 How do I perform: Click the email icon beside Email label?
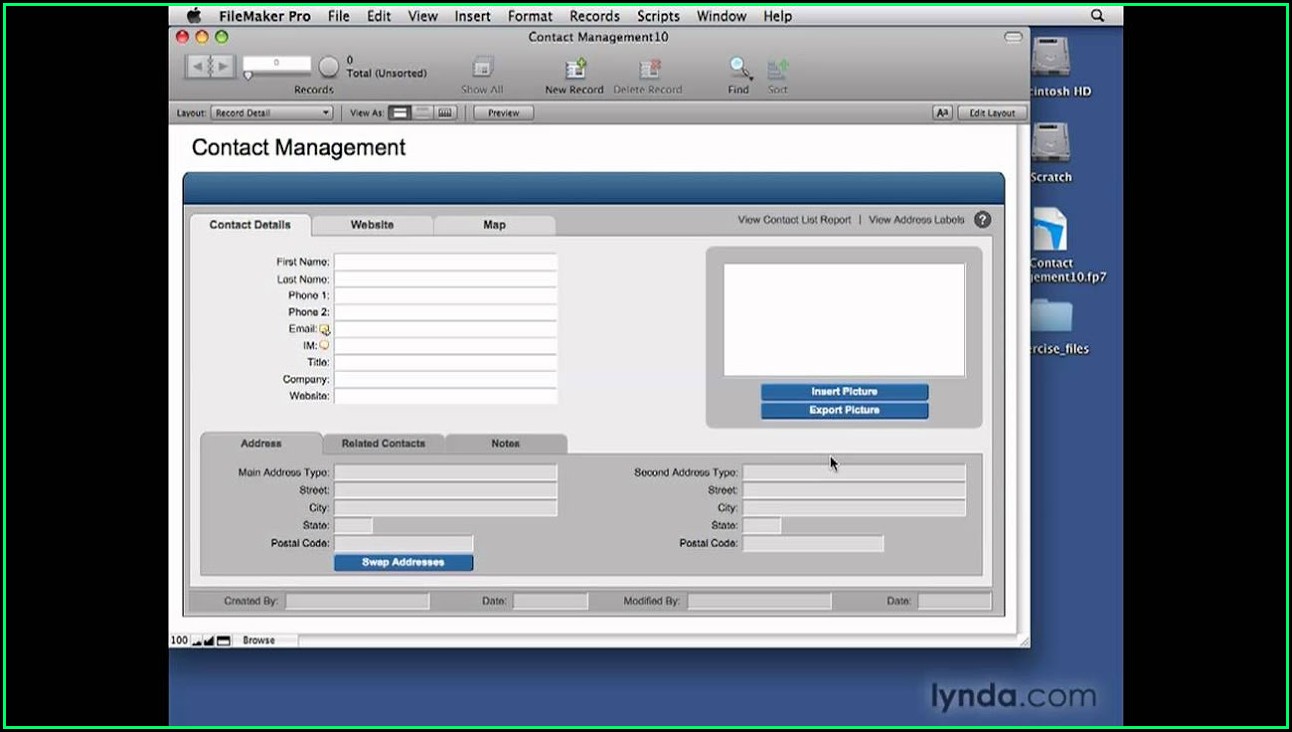pos(325,329)
